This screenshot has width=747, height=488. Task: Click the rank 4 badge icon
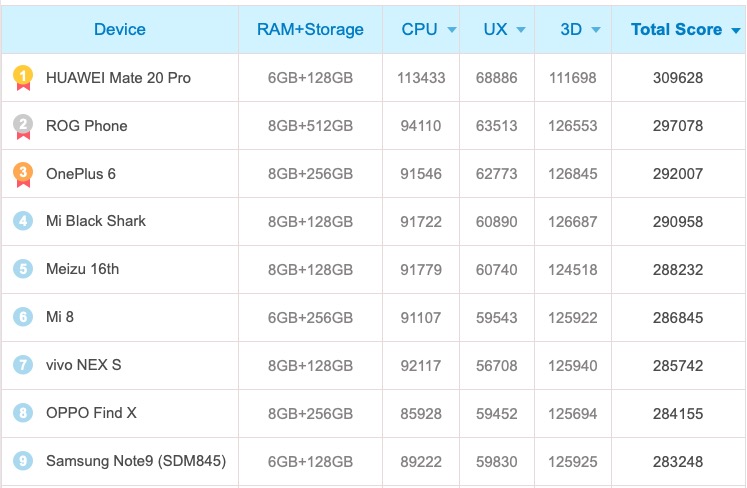(23, 221)
